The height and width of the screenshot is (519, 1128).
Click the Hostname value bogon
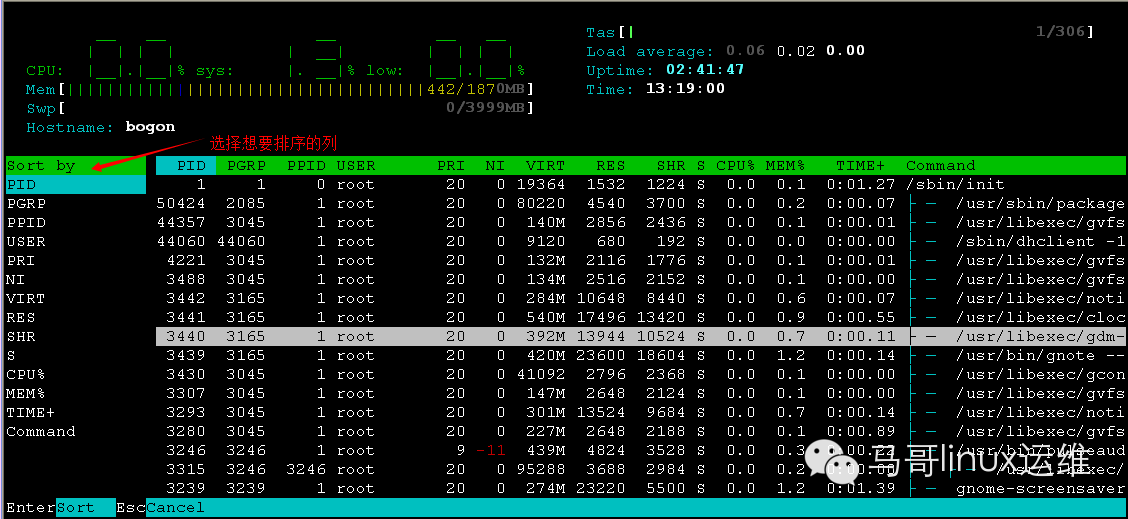(x=150, y=127)
